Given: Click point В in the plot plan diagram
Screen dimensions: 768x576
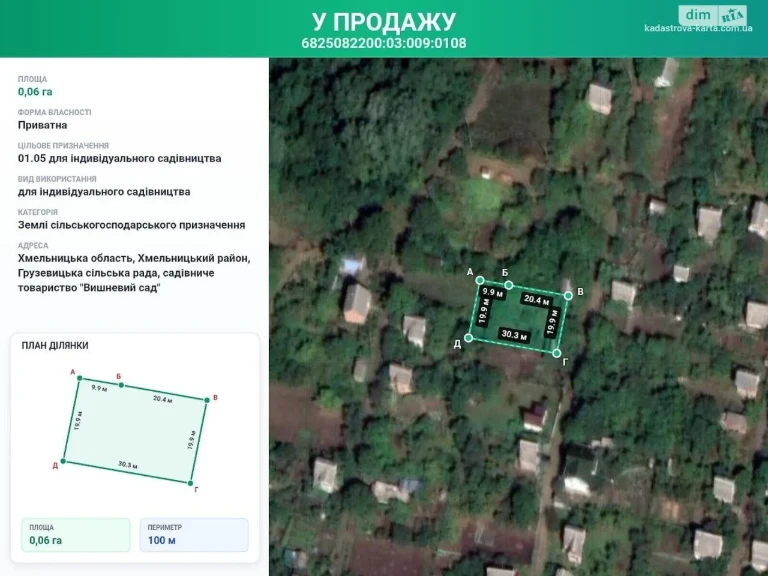Looking at the screenshot, I should click(207, 400).
